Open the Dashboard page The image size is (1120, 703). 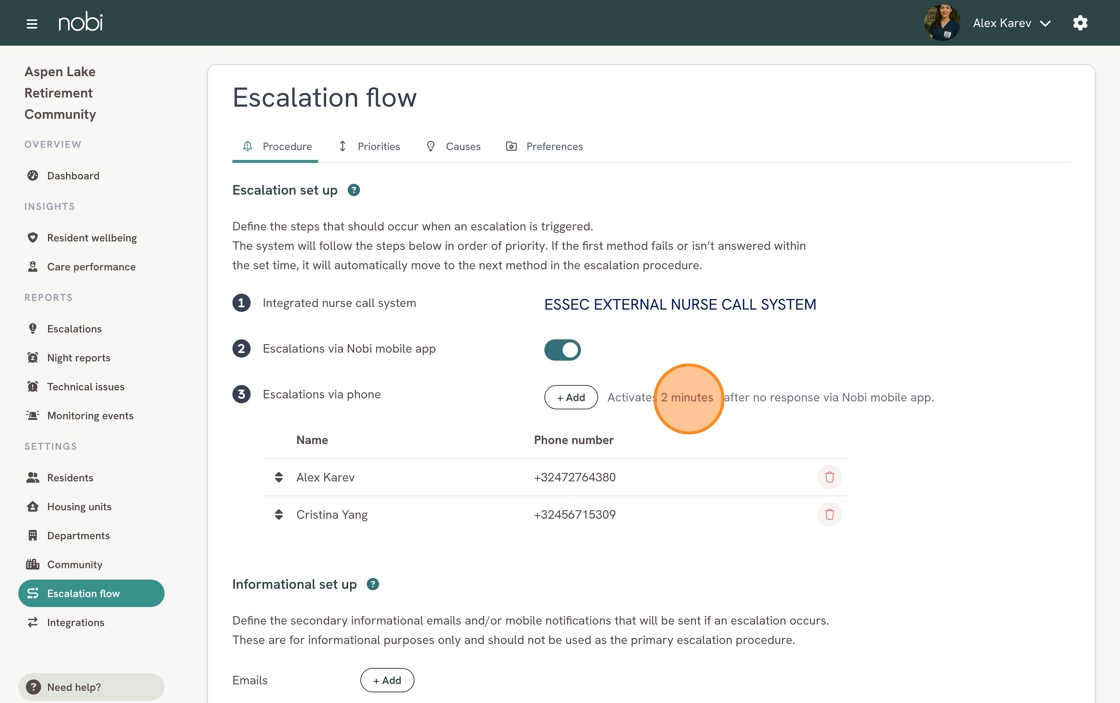click(73, 176)
